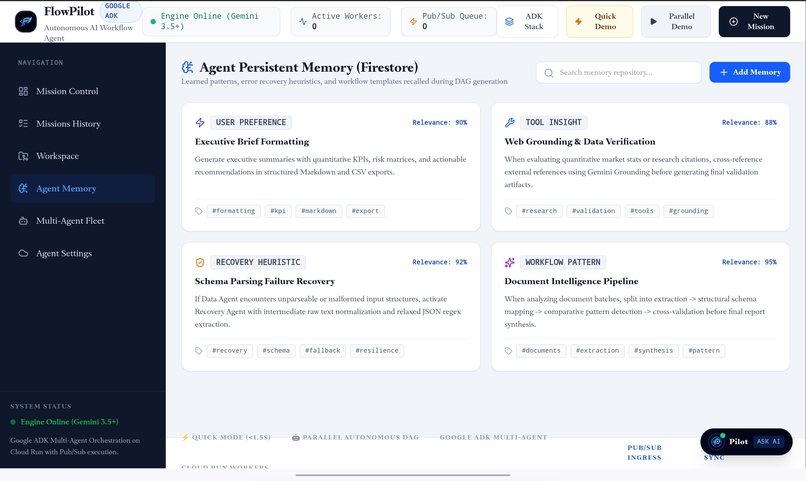806x481 pixels.
Task: Click the #resilience tag
Action: (x=377, y=351)
